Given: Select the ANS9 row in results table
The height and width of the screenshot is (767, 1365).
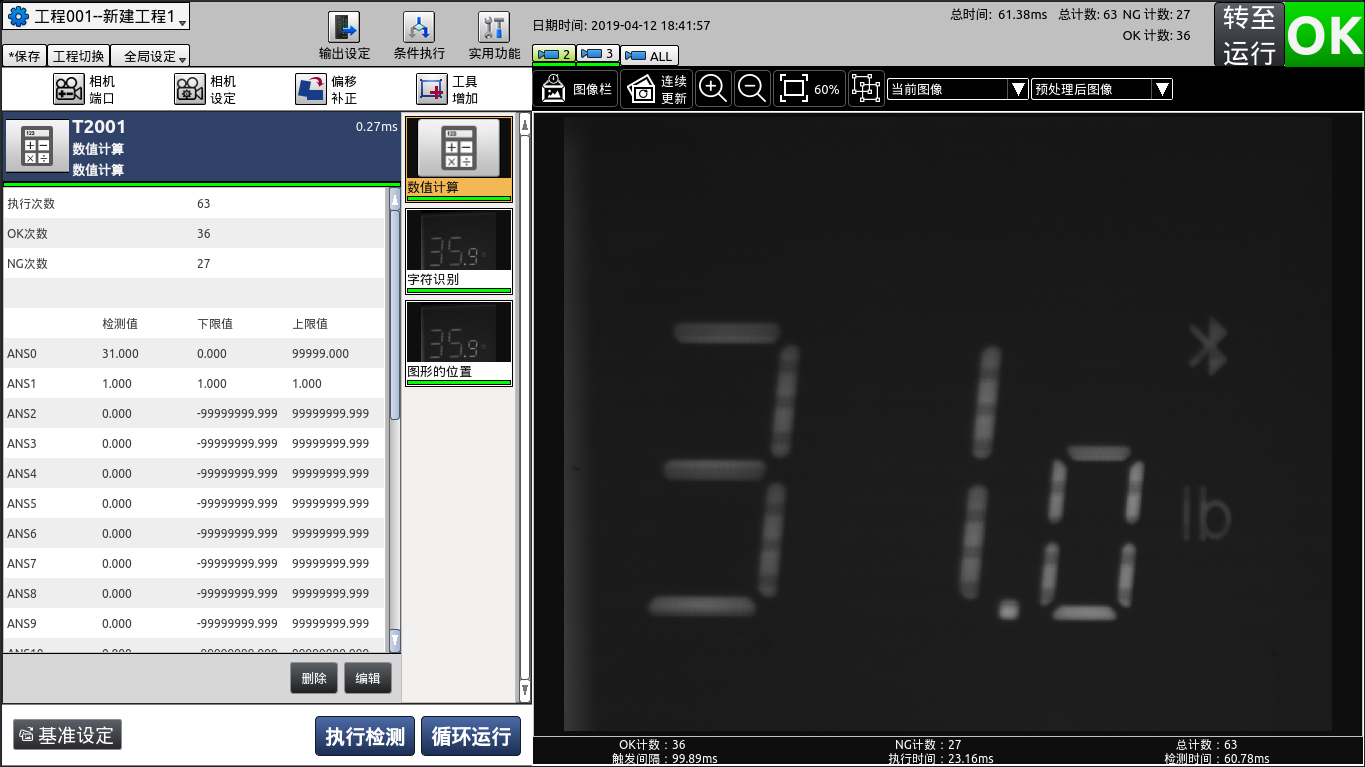Looking at the screenshot, I should pyautogui.click(x=193, y=623).
